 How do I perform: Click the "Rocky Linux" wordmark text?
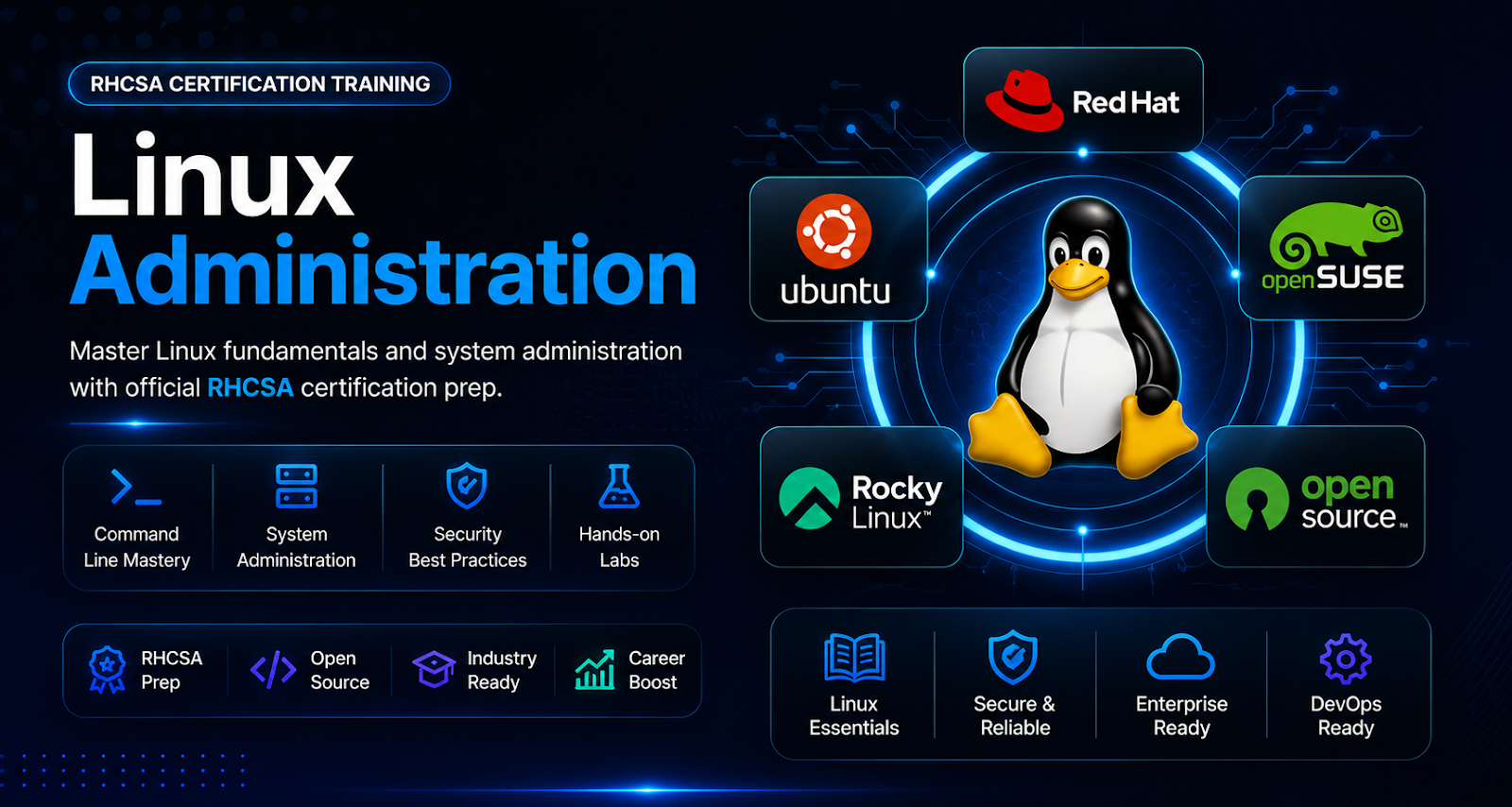[897, 503]
